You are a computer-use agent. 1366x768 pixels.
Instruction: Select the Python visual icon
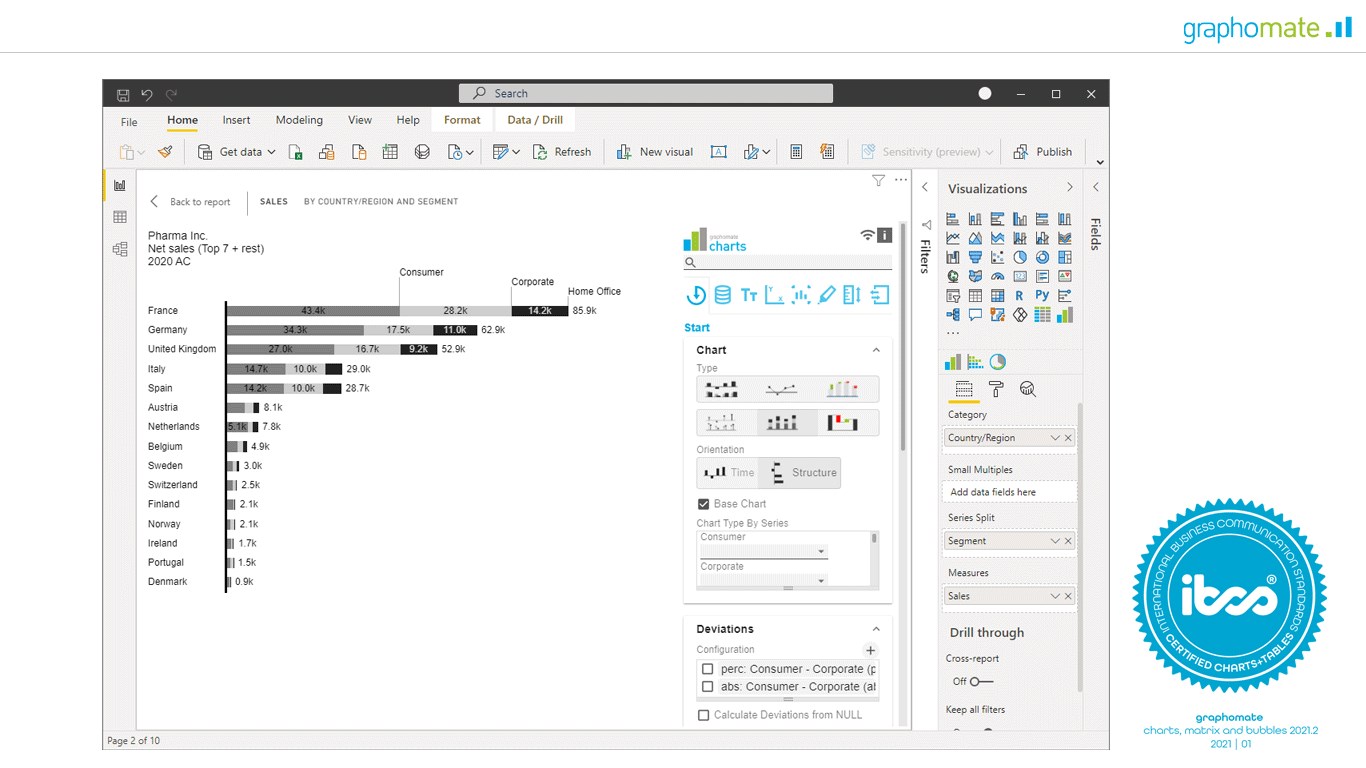point(1042,296)
